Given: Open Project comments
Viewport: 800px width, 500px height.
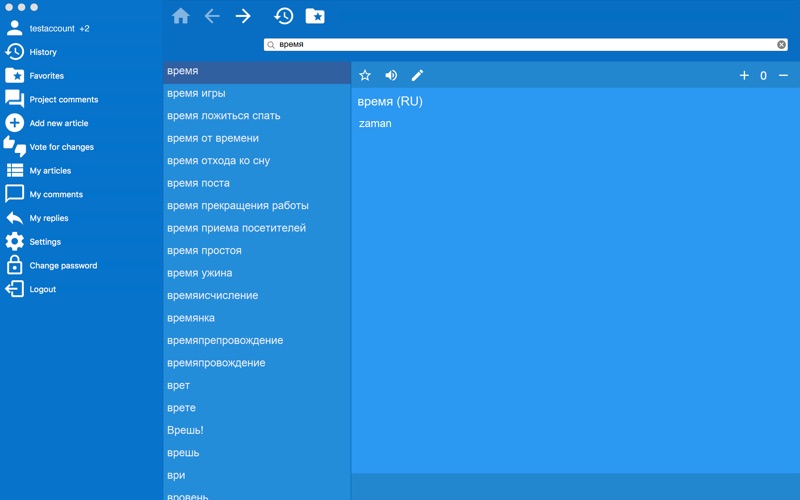Looking at the screenshot, I should [x=64, y=99].
